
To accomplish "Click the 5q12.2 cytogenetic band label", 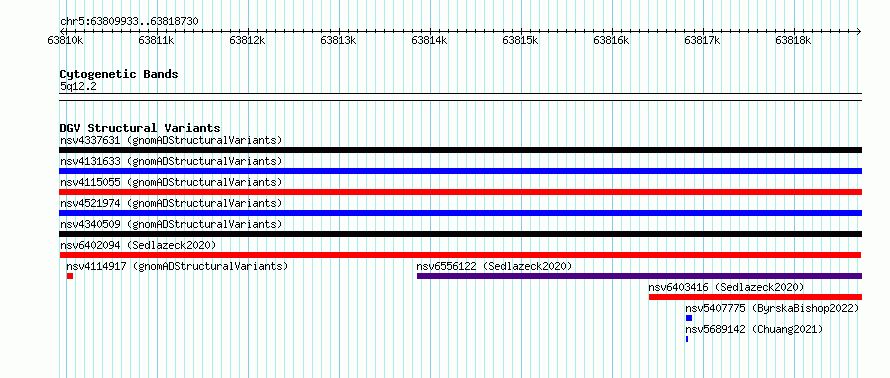I will 78,86.
